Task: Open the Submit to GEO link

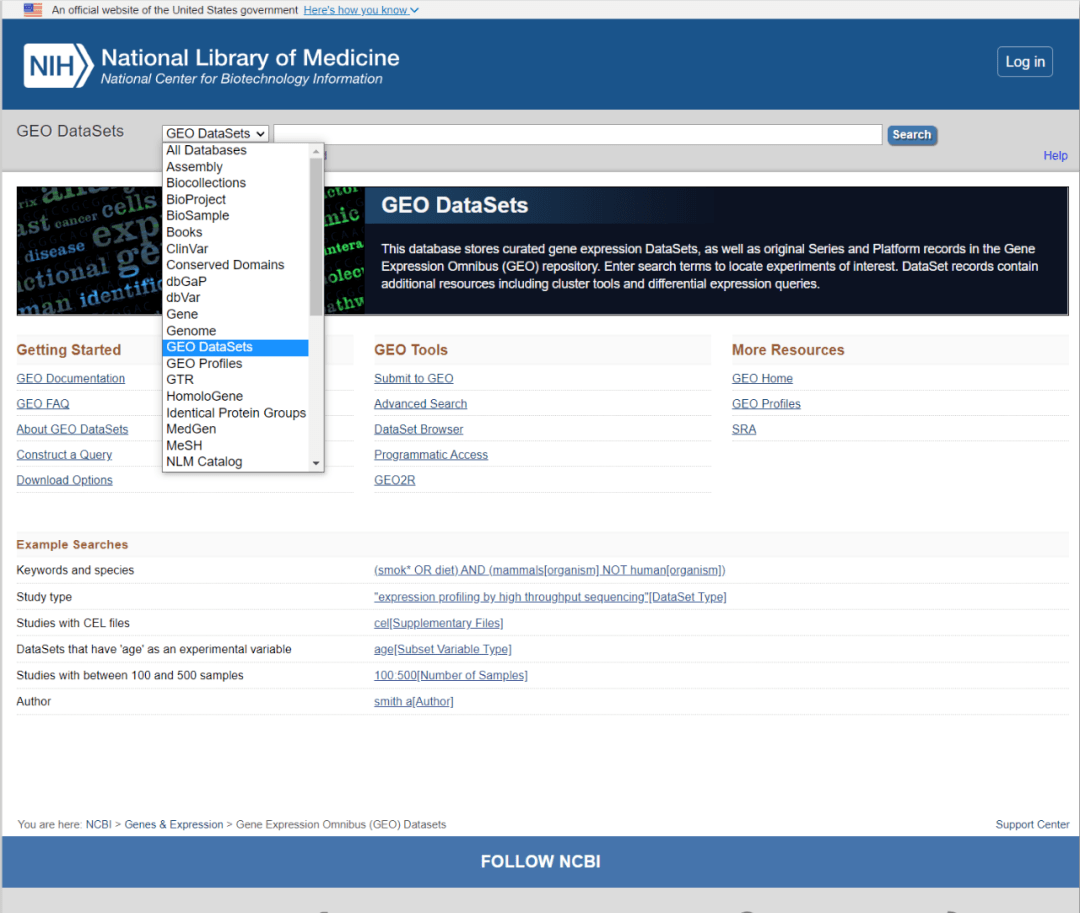Action: [x=413, y=379]
